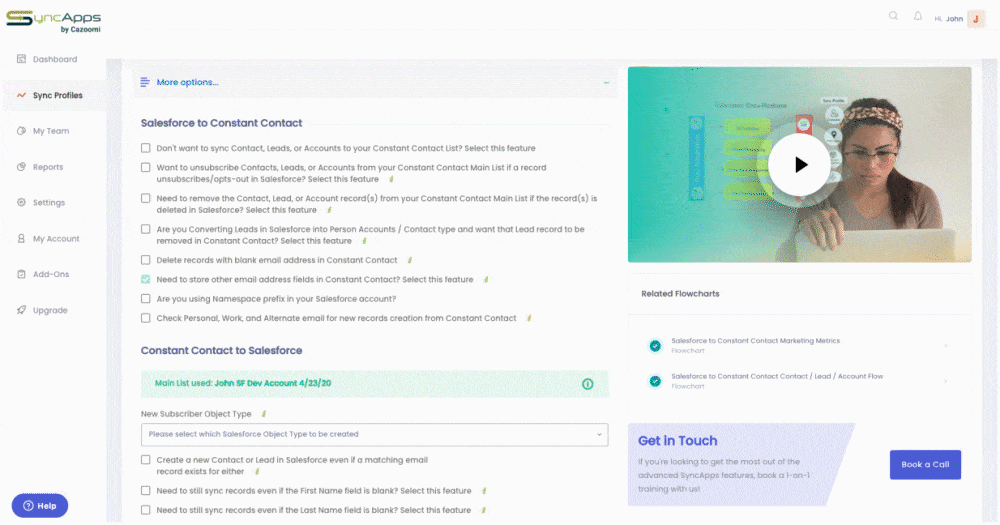Click the Sync Profiles chart icon
The width and height of the screenshot is (1000, 525).
click(x=21, y=95)
